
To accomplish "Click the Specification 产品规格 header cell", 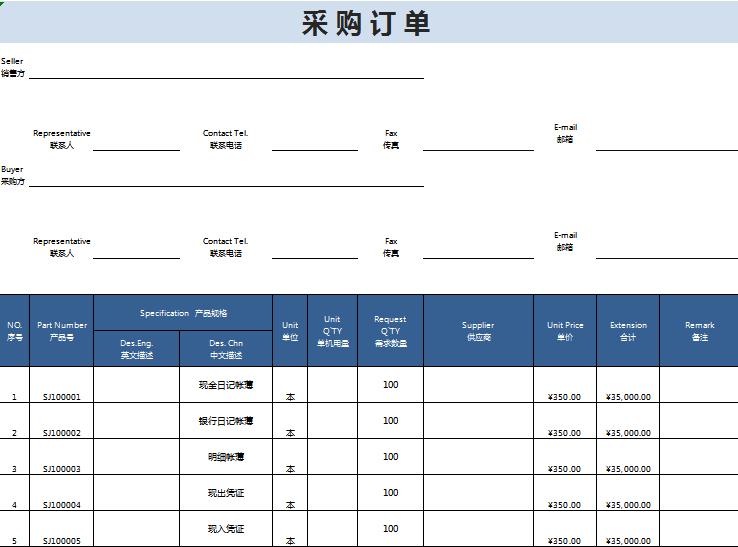I will (x=183, y=313).
